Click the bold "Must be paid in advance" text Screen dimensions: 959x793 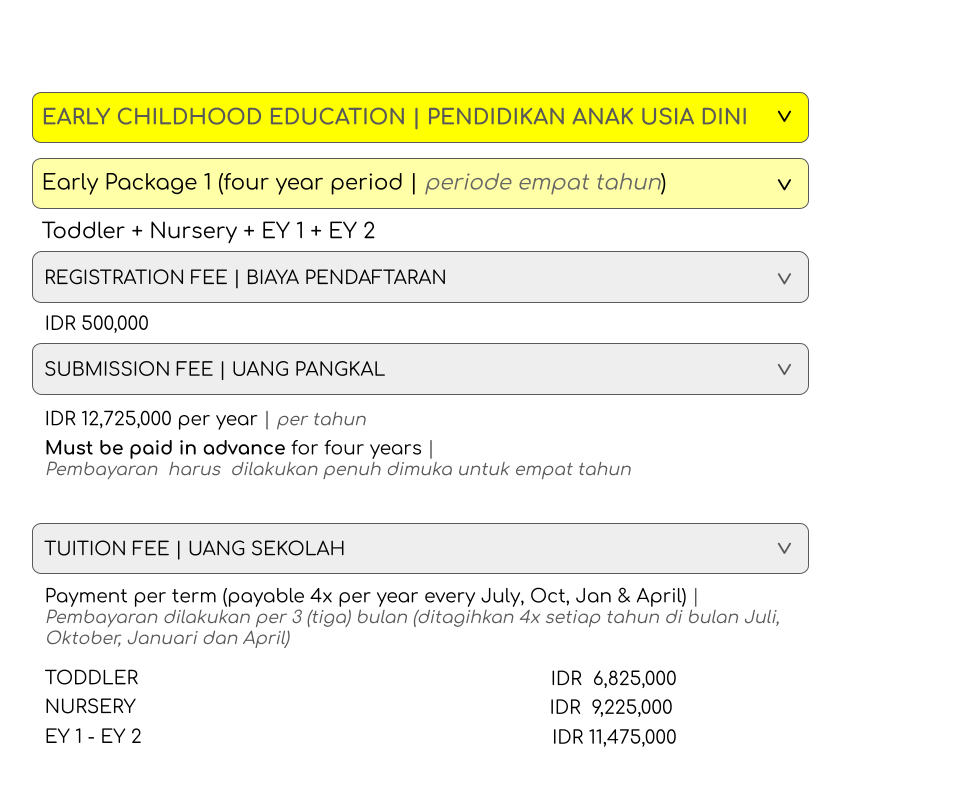coord(167,448)
